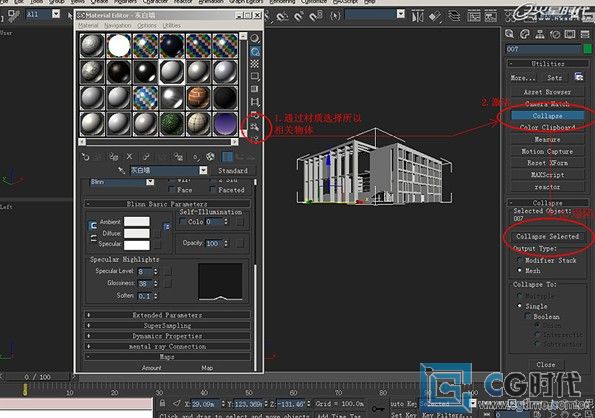Open Navigation menu in Material Editor
Screen dimensions: 595x418
118,25
